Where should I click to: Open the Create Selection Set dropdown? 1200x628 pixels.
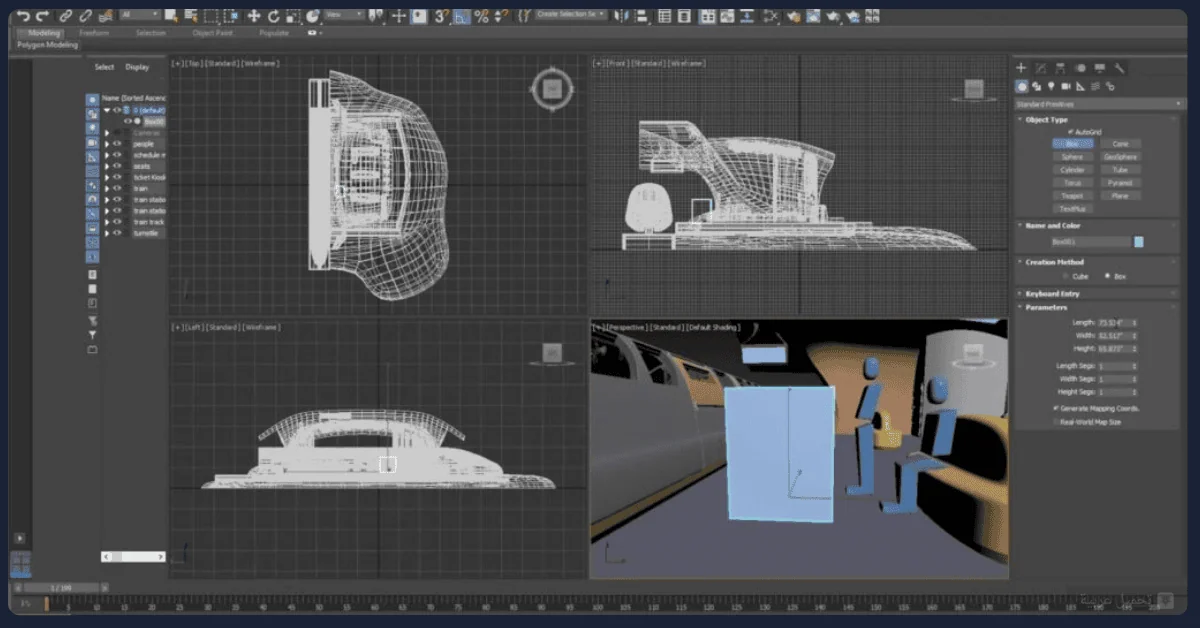coord(570,15)
